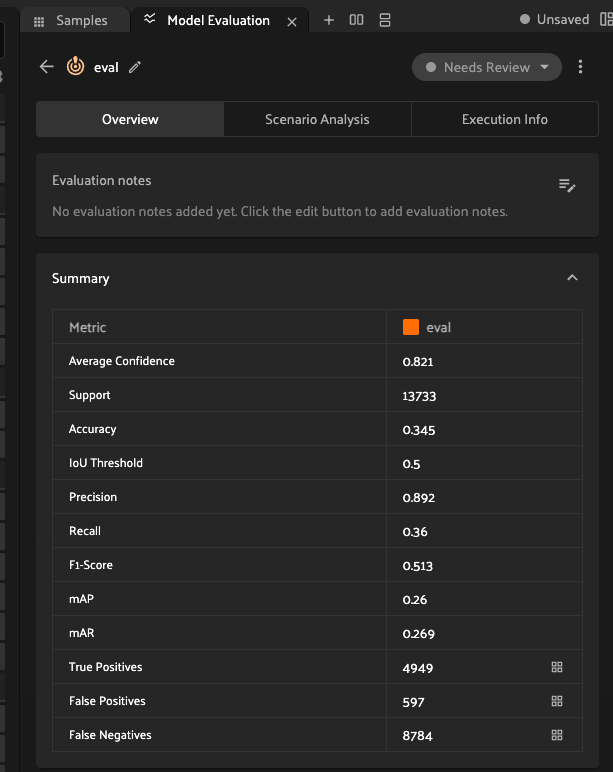Collapse the Summary section
613x772 pixels.
572,278
